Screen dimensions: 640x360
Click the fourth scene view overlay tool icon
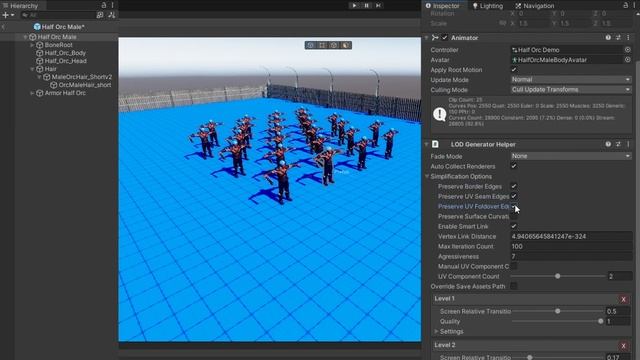(346, 45)
